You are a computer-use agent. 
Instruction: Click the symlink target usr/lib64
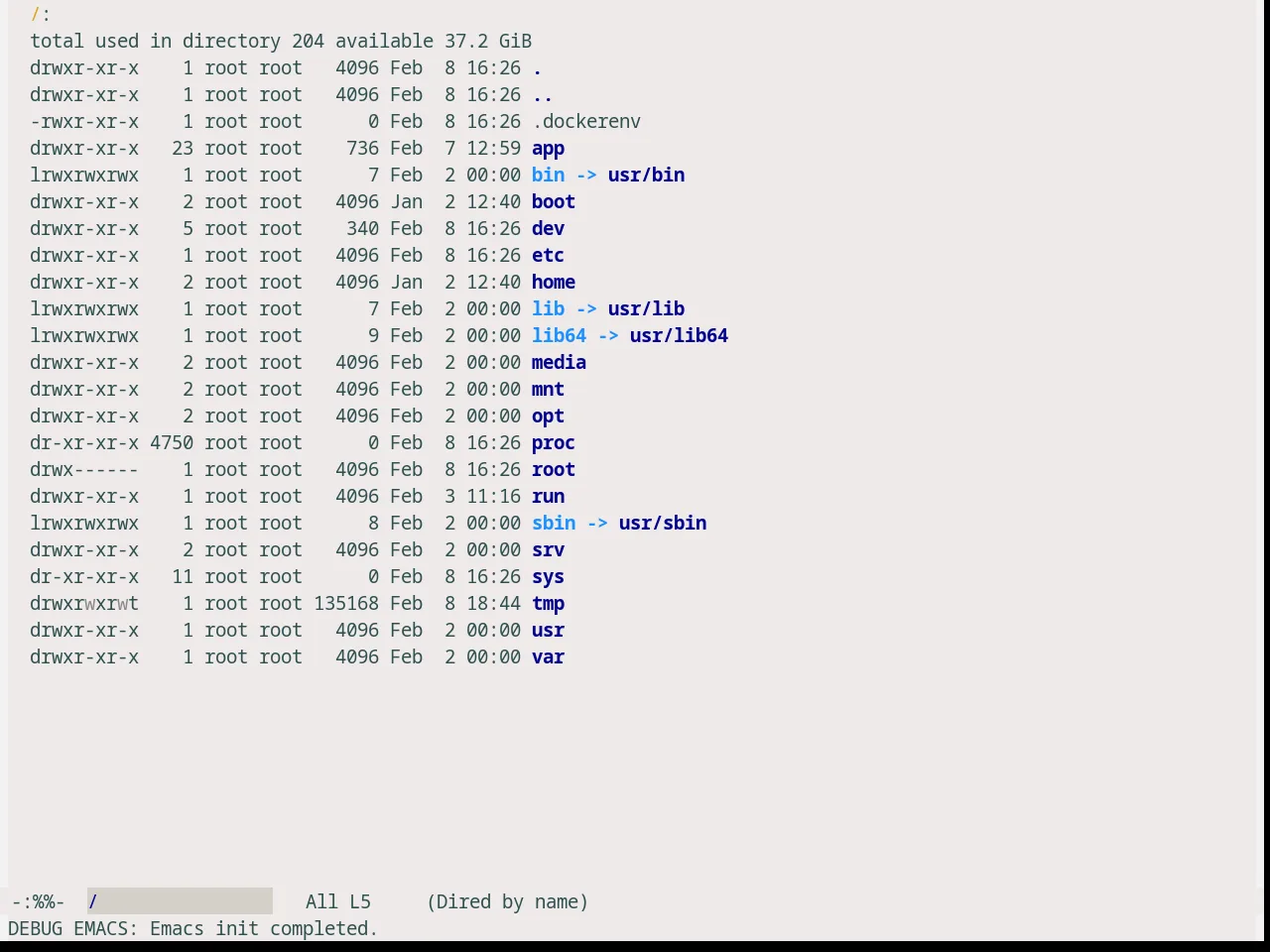tap(679, 336)
